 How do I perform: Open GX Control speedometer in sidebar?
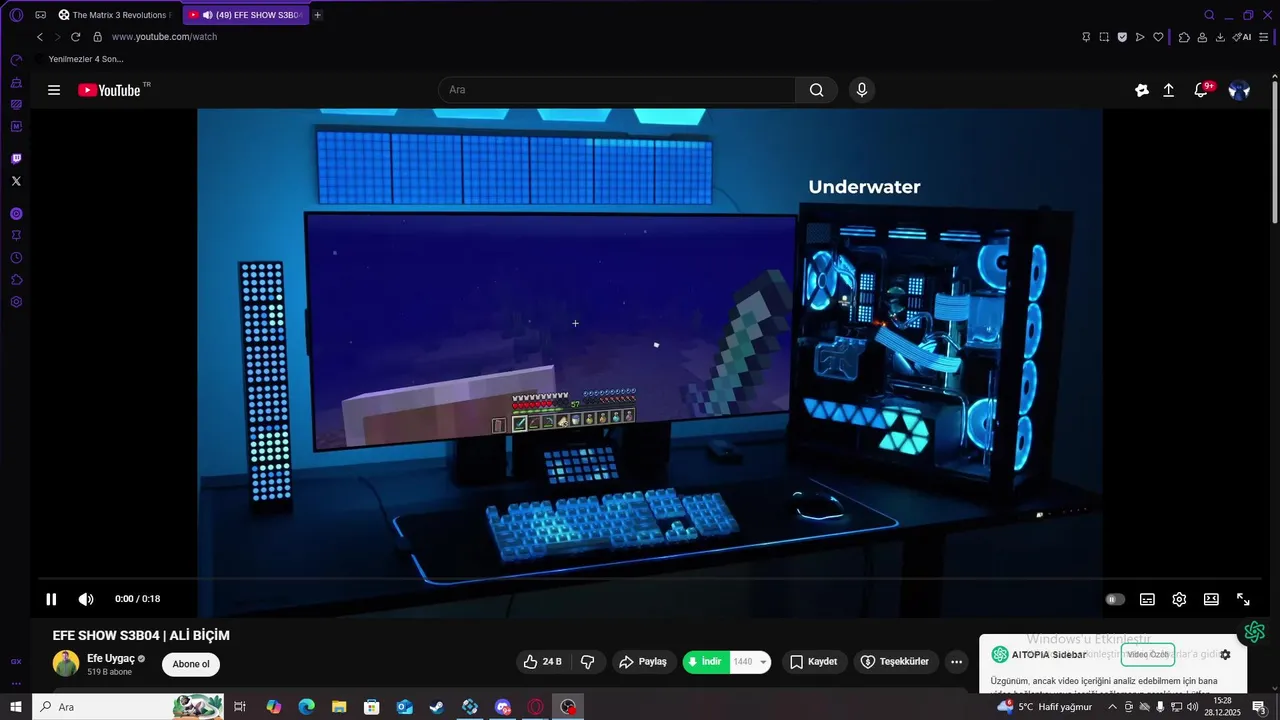coord(16,61)
